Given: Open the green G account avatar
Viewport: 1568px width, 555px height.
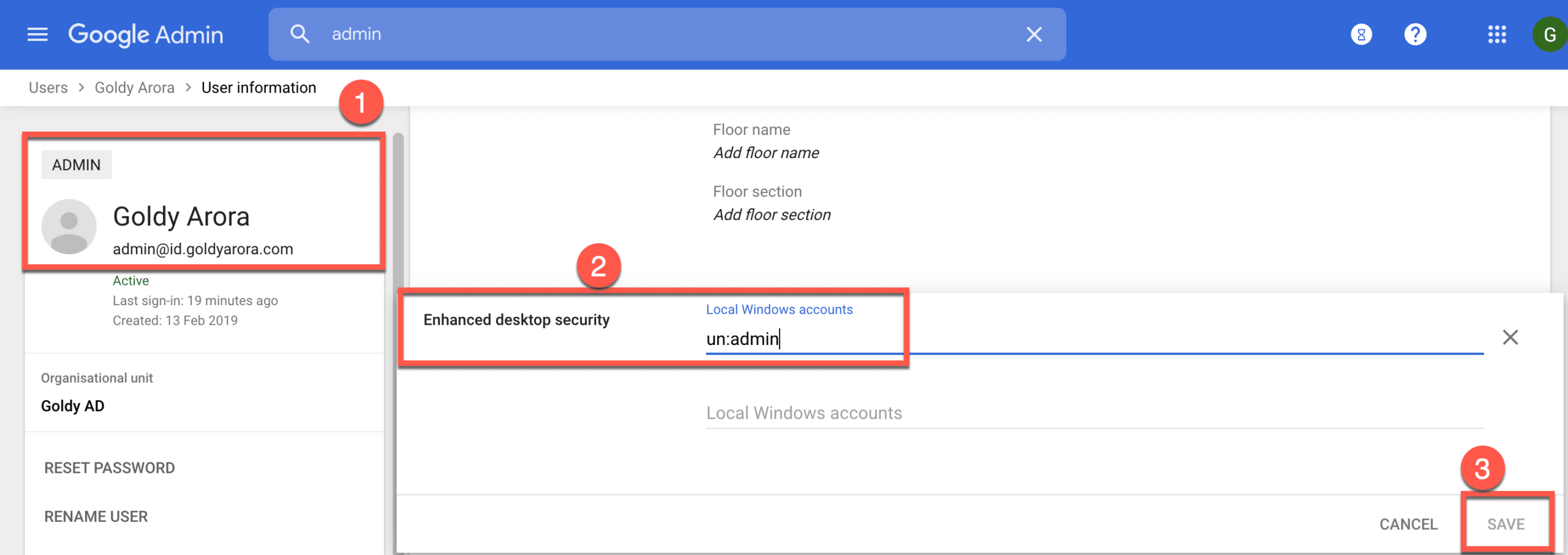Looking at the screenshot, I should [x=1550, y=34].
